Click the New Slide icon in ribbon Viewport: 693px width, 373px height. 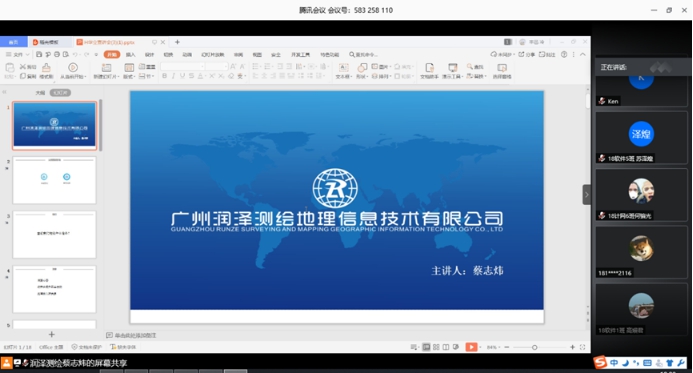coord(107,68)
